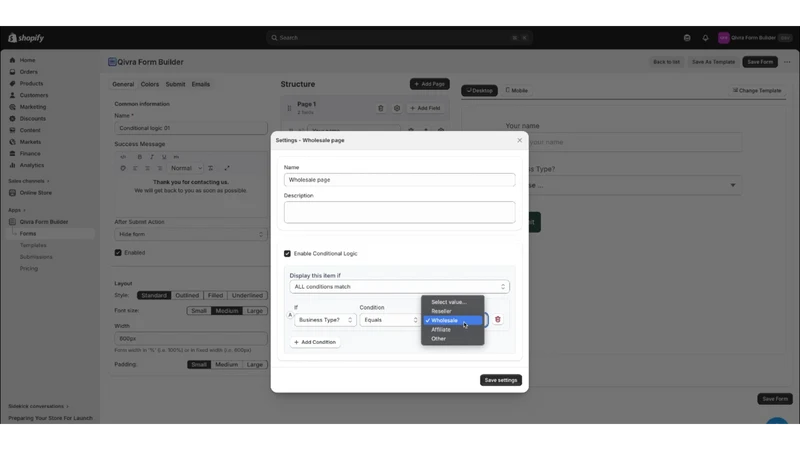Click the Name field containing 'Wholesale page'
This screenshot has height=450, width=800.
399,180
